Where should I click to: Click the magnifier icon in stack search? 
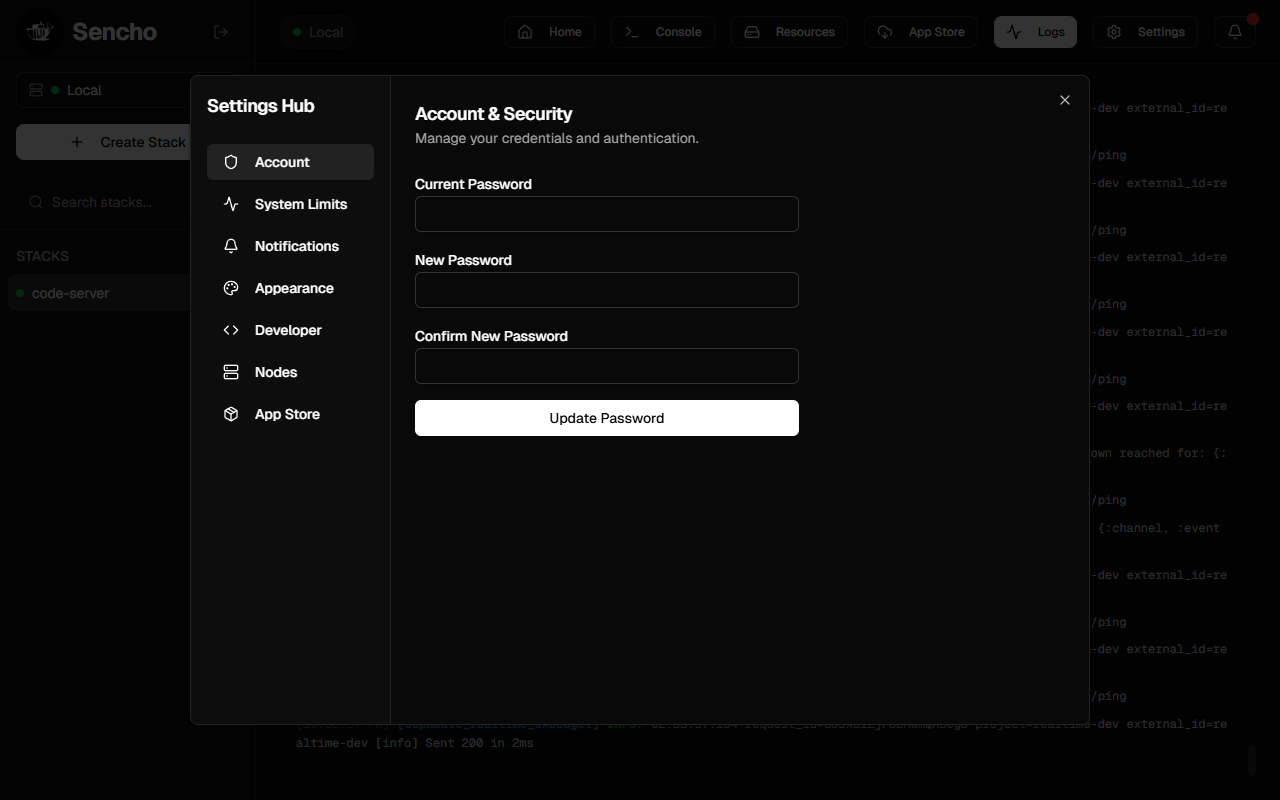[x=35, y=202]
